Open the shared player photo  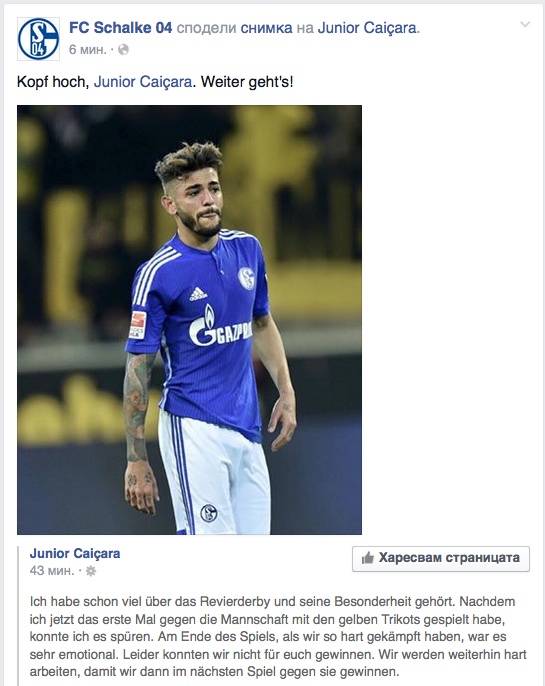(189, 320)
